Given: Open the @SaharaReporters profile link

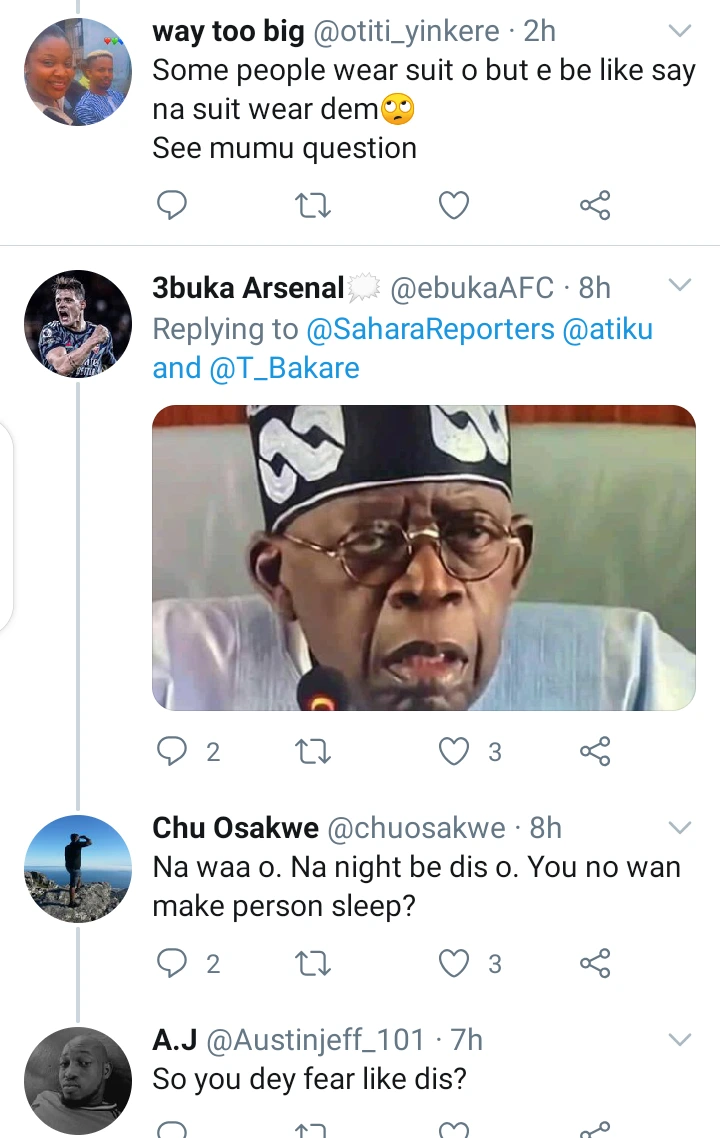Looking at the screenshot, I should pyautogui.click(x=431, y=329).
